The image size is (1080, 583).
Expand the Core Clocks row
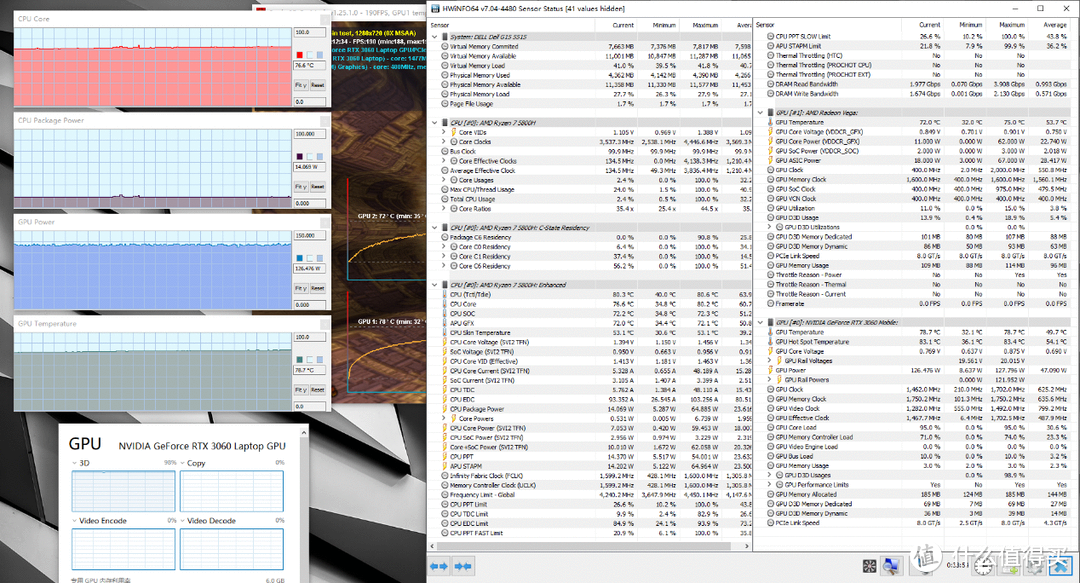coord(444,142)
